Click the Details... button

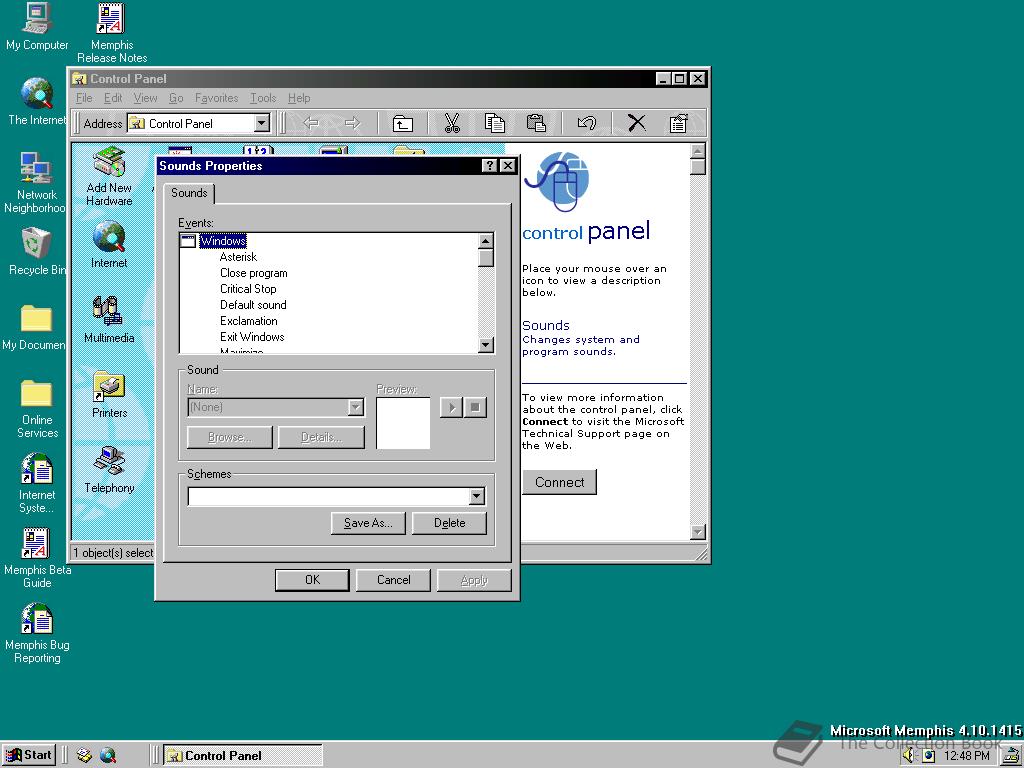321,438
